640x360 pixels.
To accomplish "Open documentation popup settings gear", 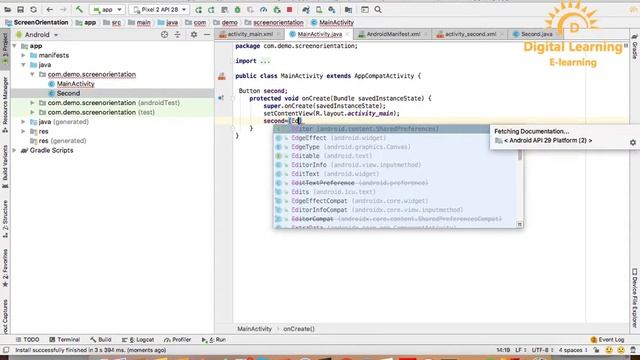I will click(633, 142).
